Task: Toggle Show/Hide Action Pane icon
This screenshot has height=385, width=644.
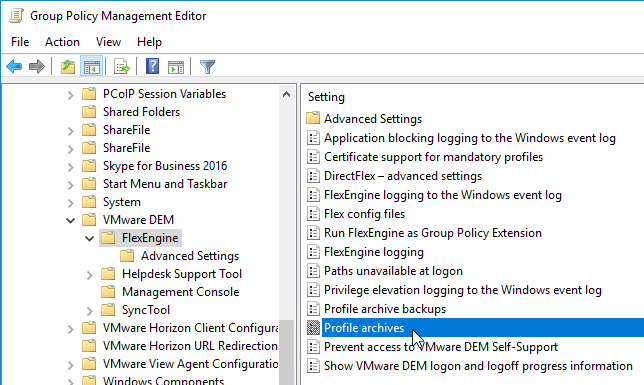Action: point(176,66)
